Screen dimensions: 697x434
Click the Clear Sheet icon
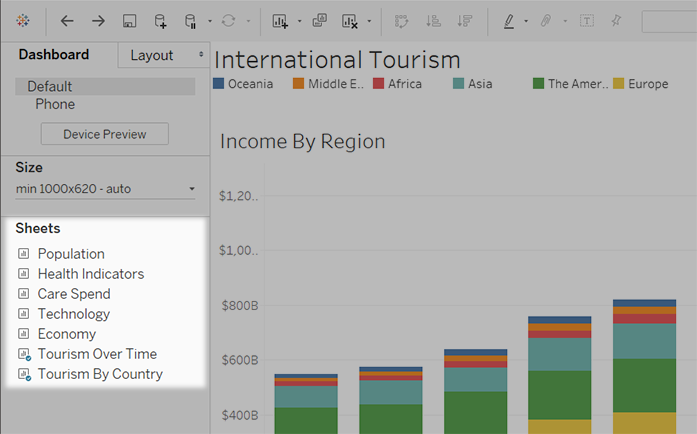[350, 21]
